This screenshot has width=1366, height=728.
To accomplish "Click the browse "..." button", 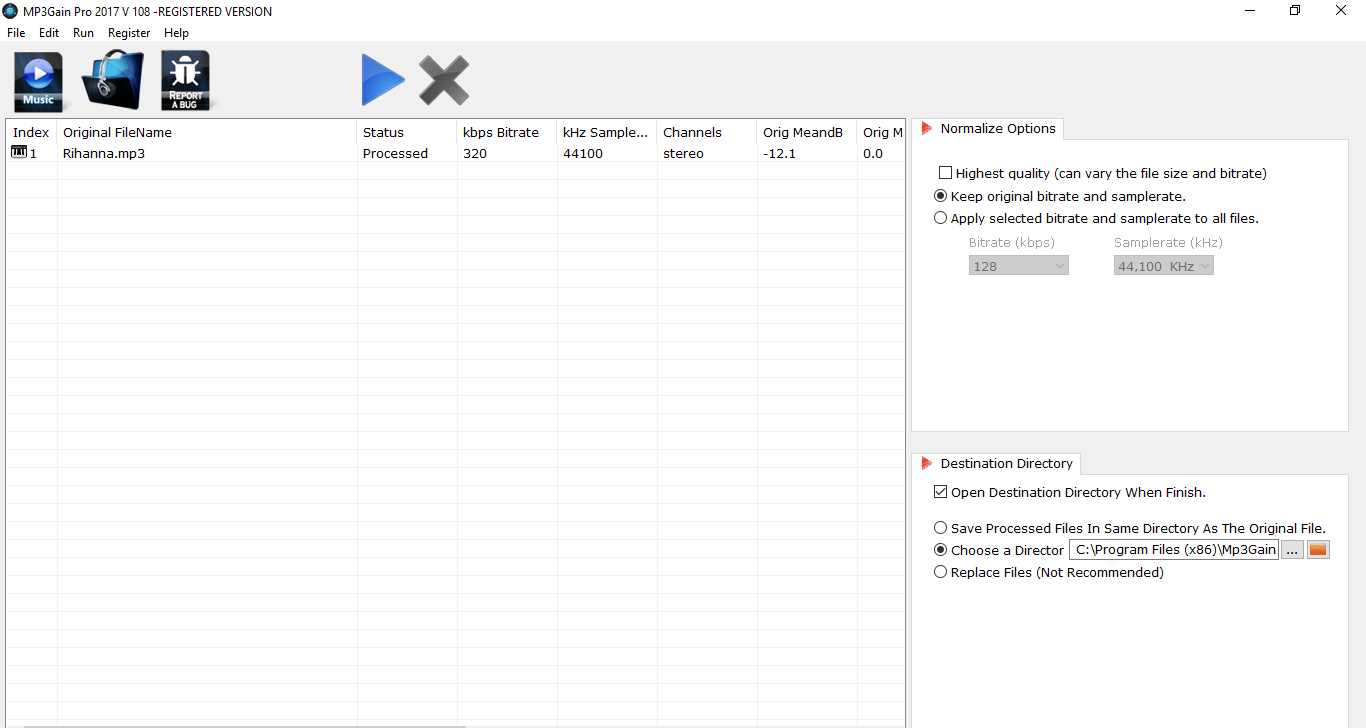I will [1292, 550].
